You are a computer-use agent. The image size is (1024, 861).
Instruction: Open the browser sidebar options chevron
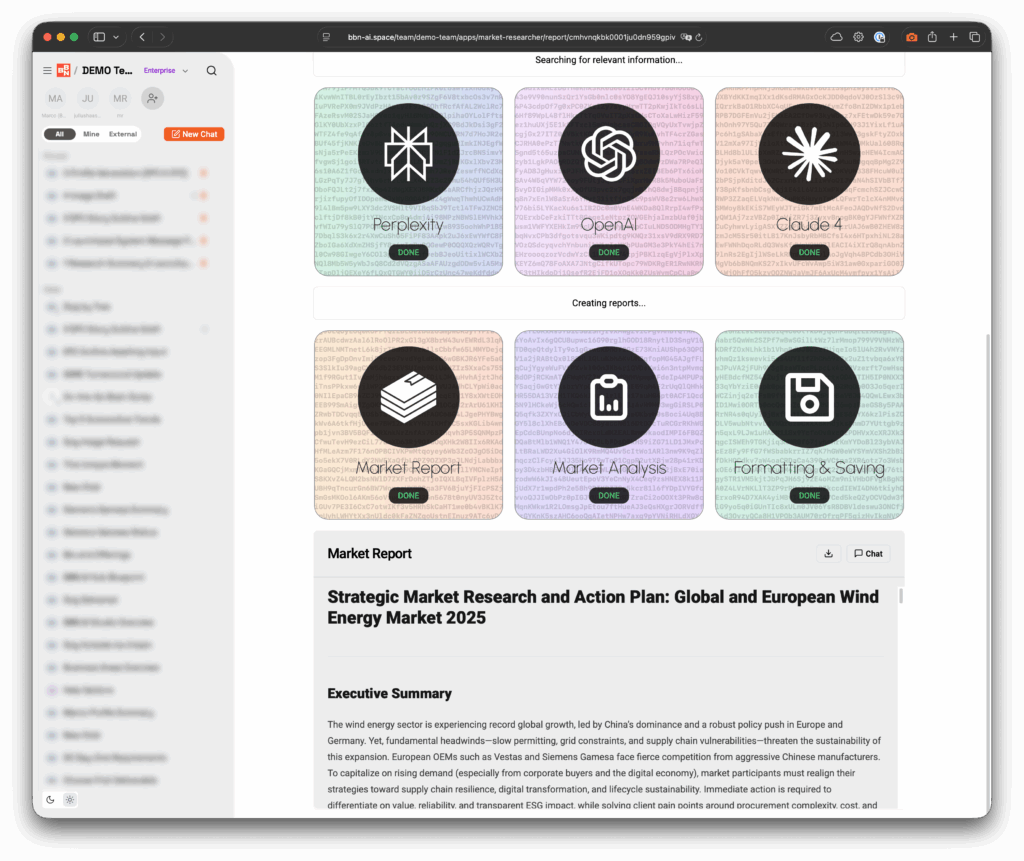tap(116, 37)
